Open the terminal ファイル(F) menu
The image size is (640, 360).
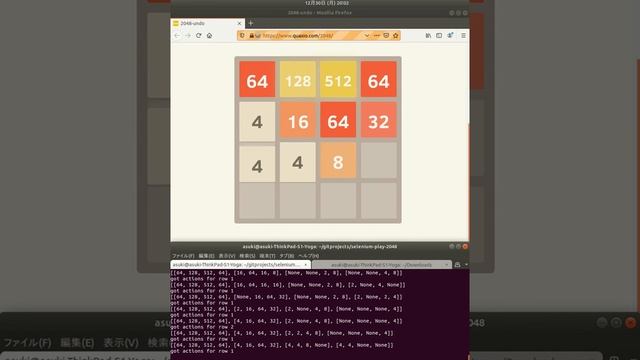coord(183,256)
